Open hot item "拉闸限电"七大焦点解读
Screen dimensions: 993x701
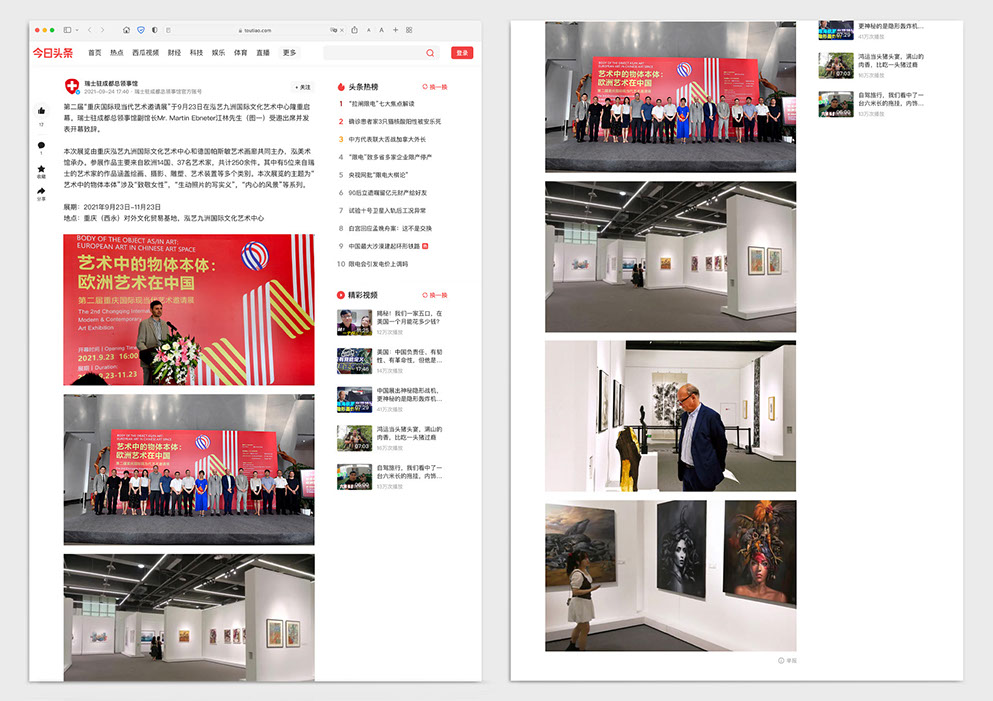[381, 103]
